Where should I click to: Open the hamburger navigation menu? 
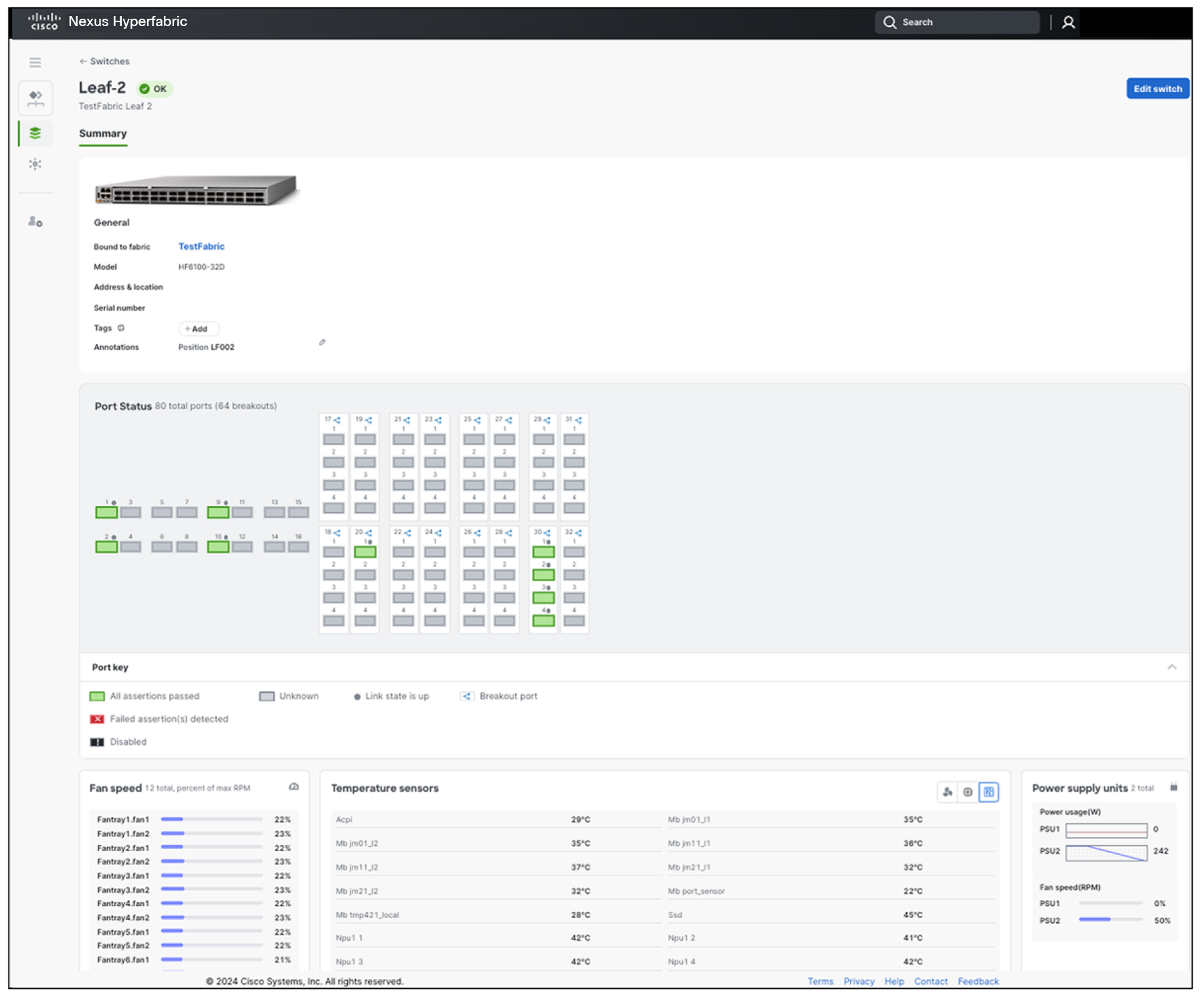pyautogui.click(x=35, y=62)
